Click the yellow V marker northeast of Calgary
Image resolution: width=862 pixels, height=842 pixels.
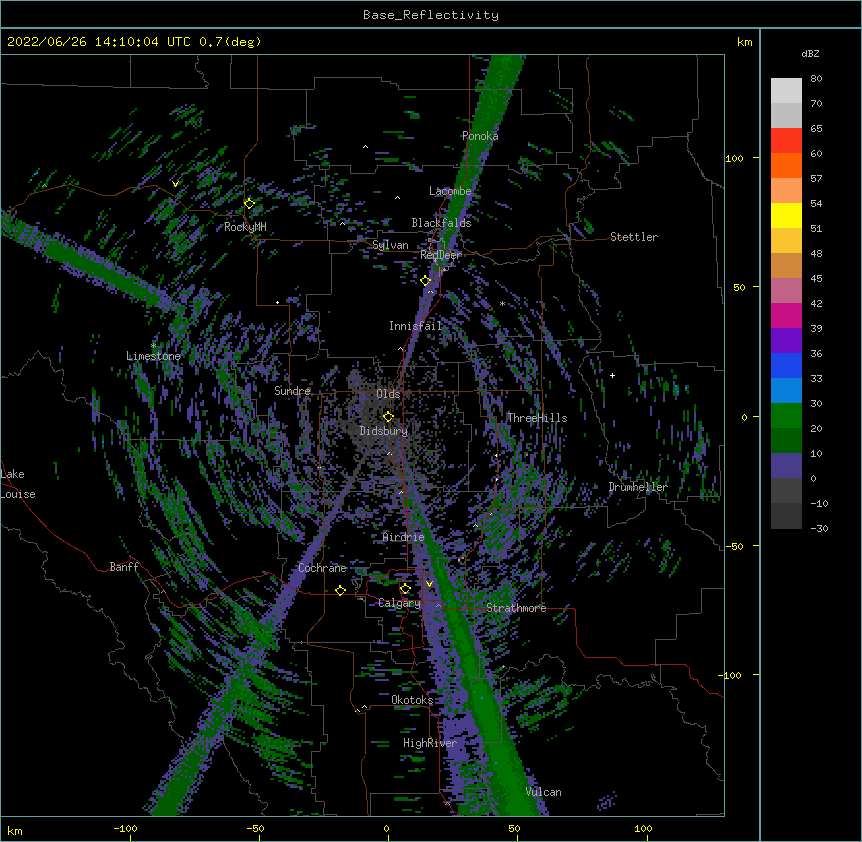pyautogui.click(x=429, y=584)
